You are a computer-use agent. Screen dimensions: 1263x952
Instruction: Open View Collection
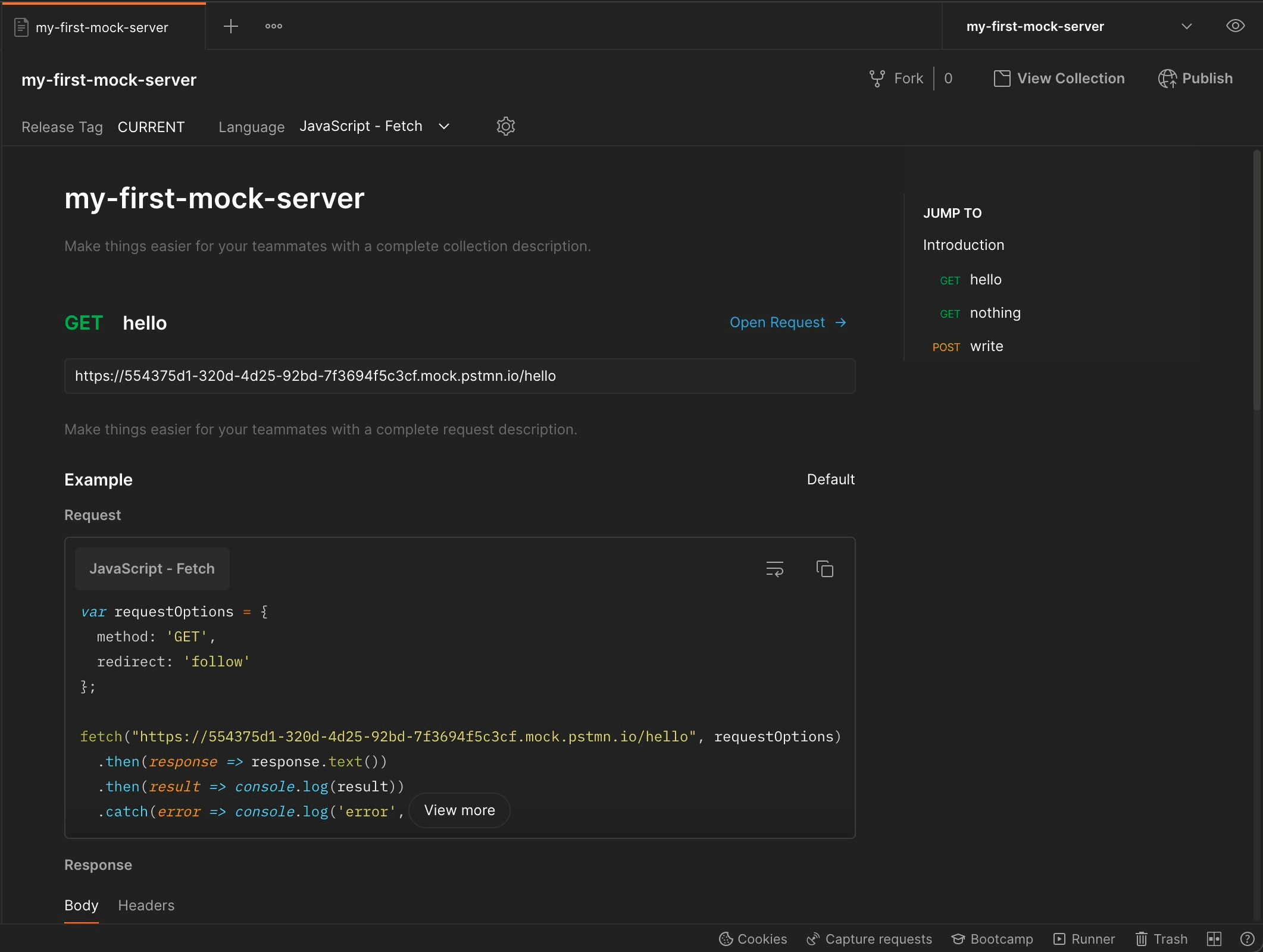pos(1059,79)
